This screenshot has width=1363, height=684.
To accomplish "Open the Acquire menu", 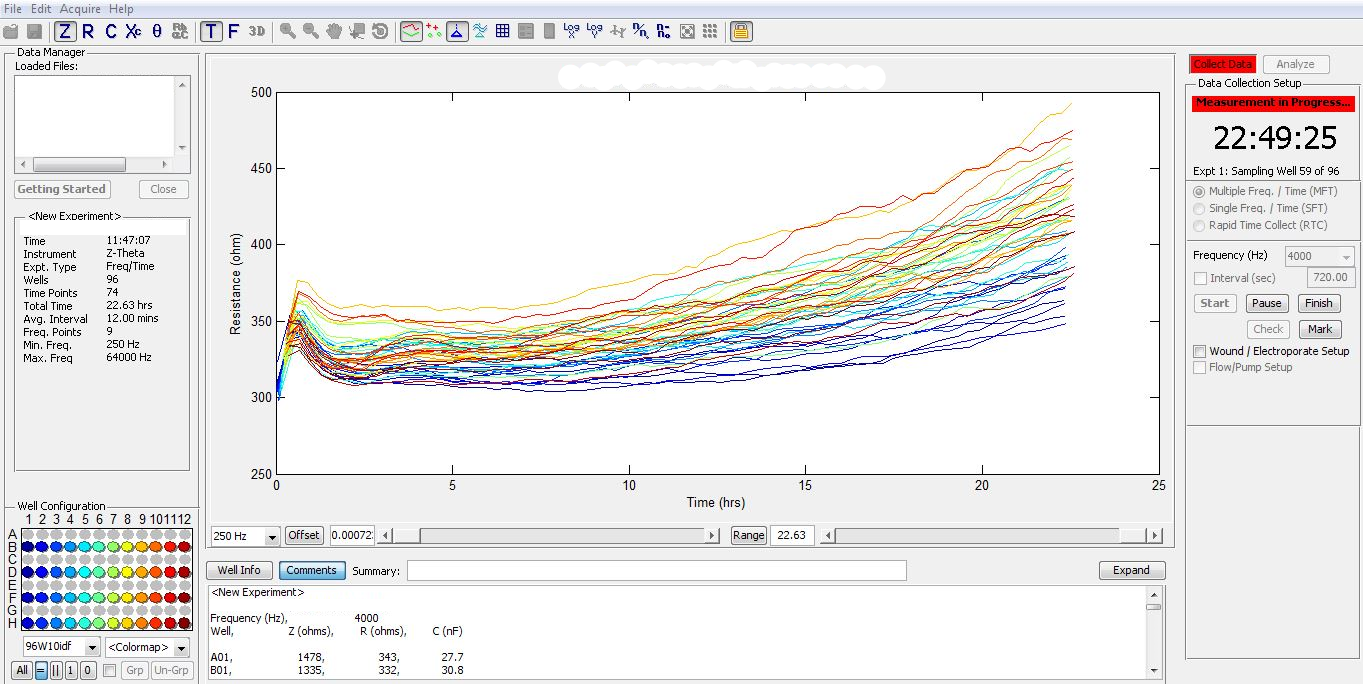I will coord(80,9).
